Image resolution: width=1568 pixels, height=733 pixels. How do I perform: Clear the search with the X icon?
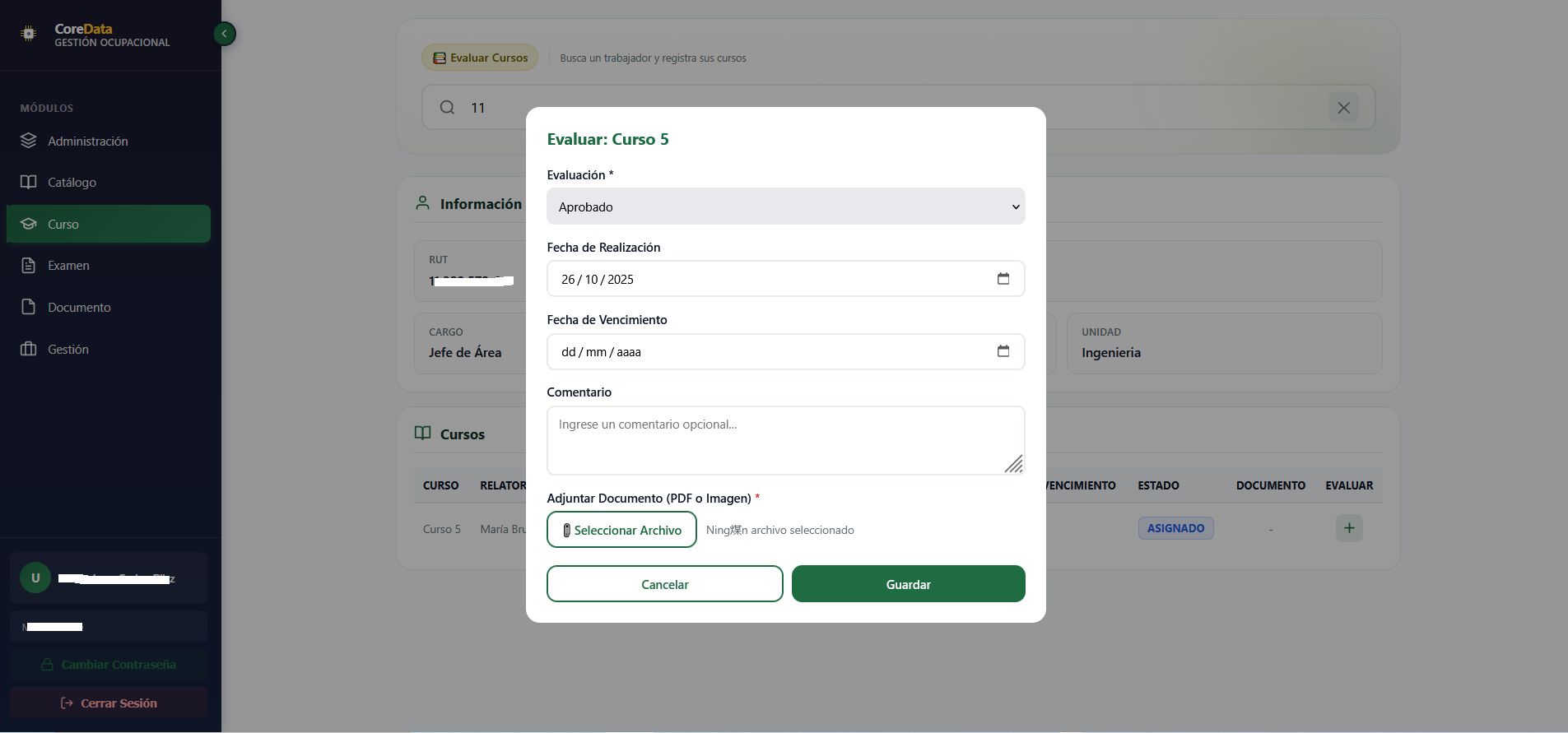pos(1343,108)
